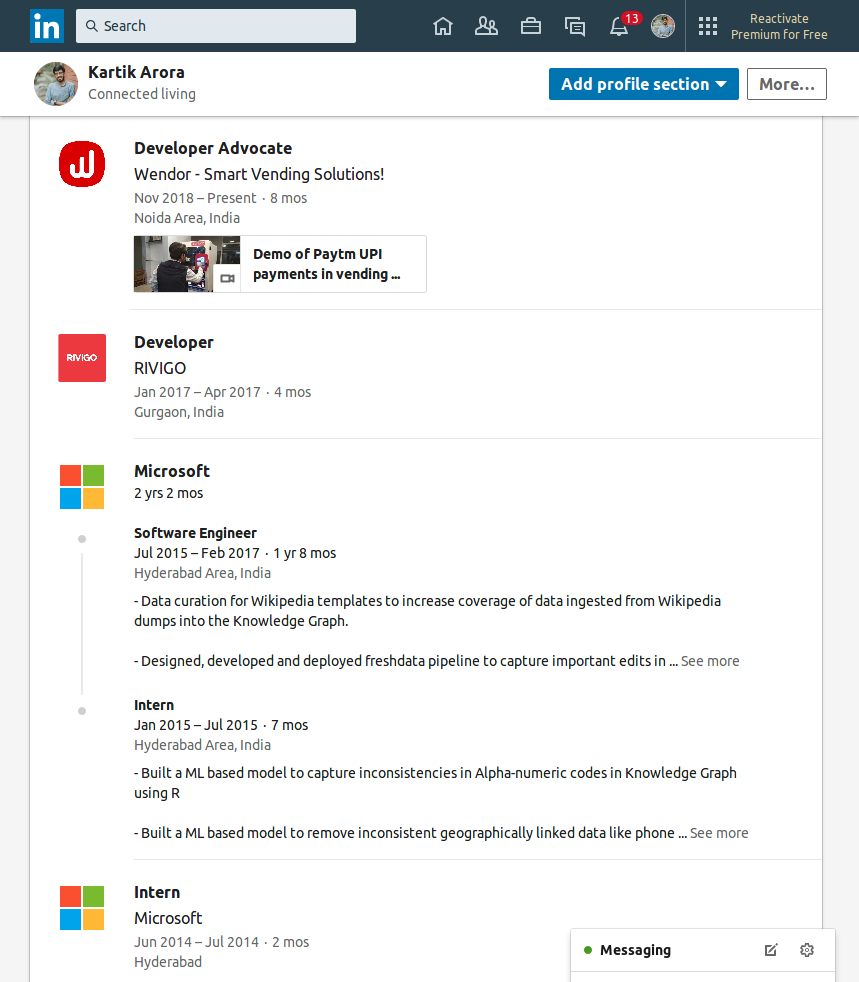The image size is (859, 982).
Task: Click Microsoft name under Jun 2014 Intern
Action: tap(168, 918)
